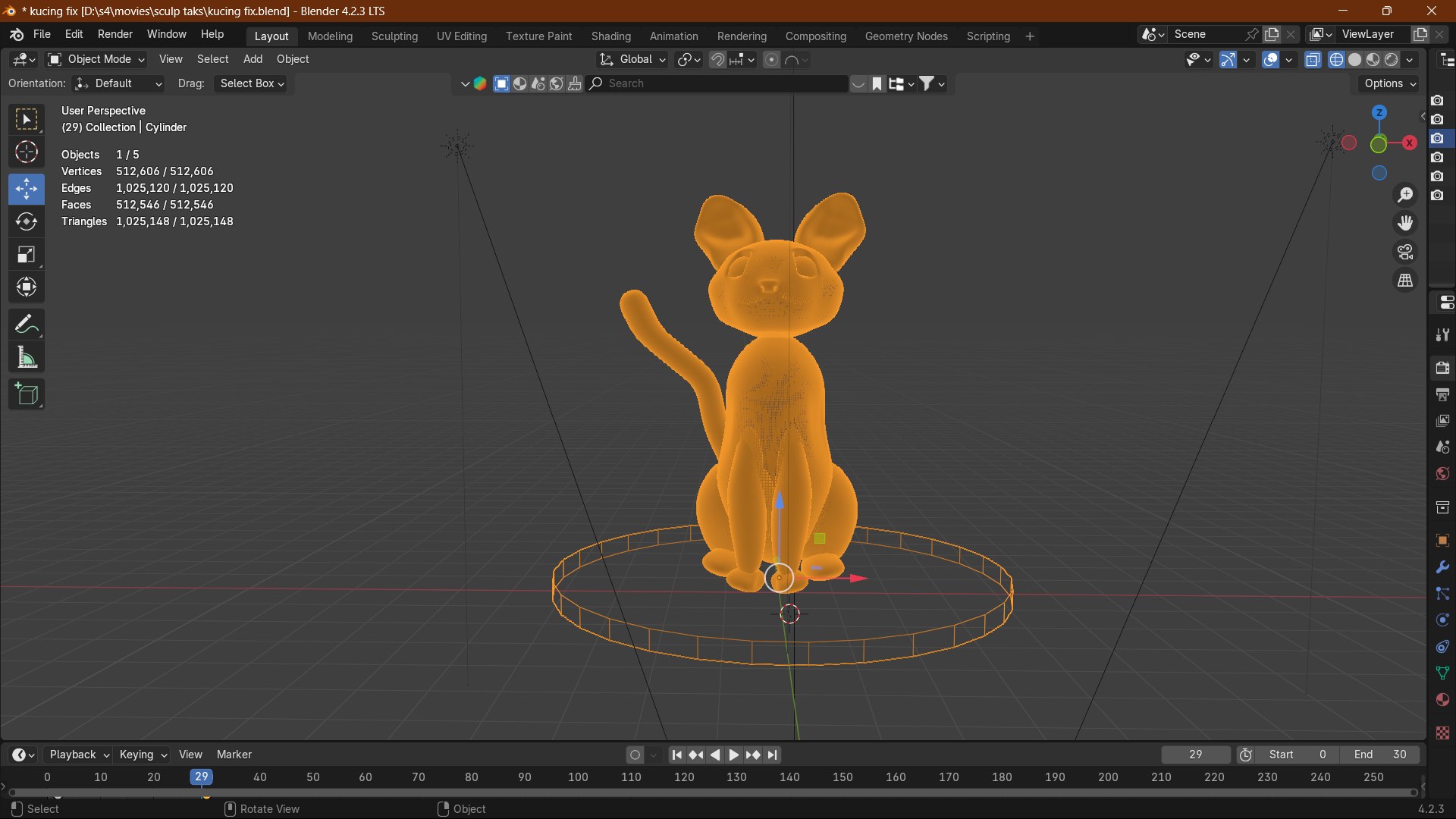The image size is (1456, 819).
Task: Select the Scale tool
Action: (x=27, y=254)
